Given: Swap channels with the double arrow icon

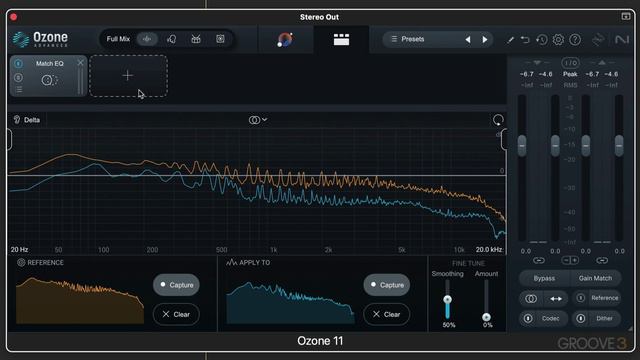Looking at the screenshot, I should pyautogui.click(x=556, y=299).
